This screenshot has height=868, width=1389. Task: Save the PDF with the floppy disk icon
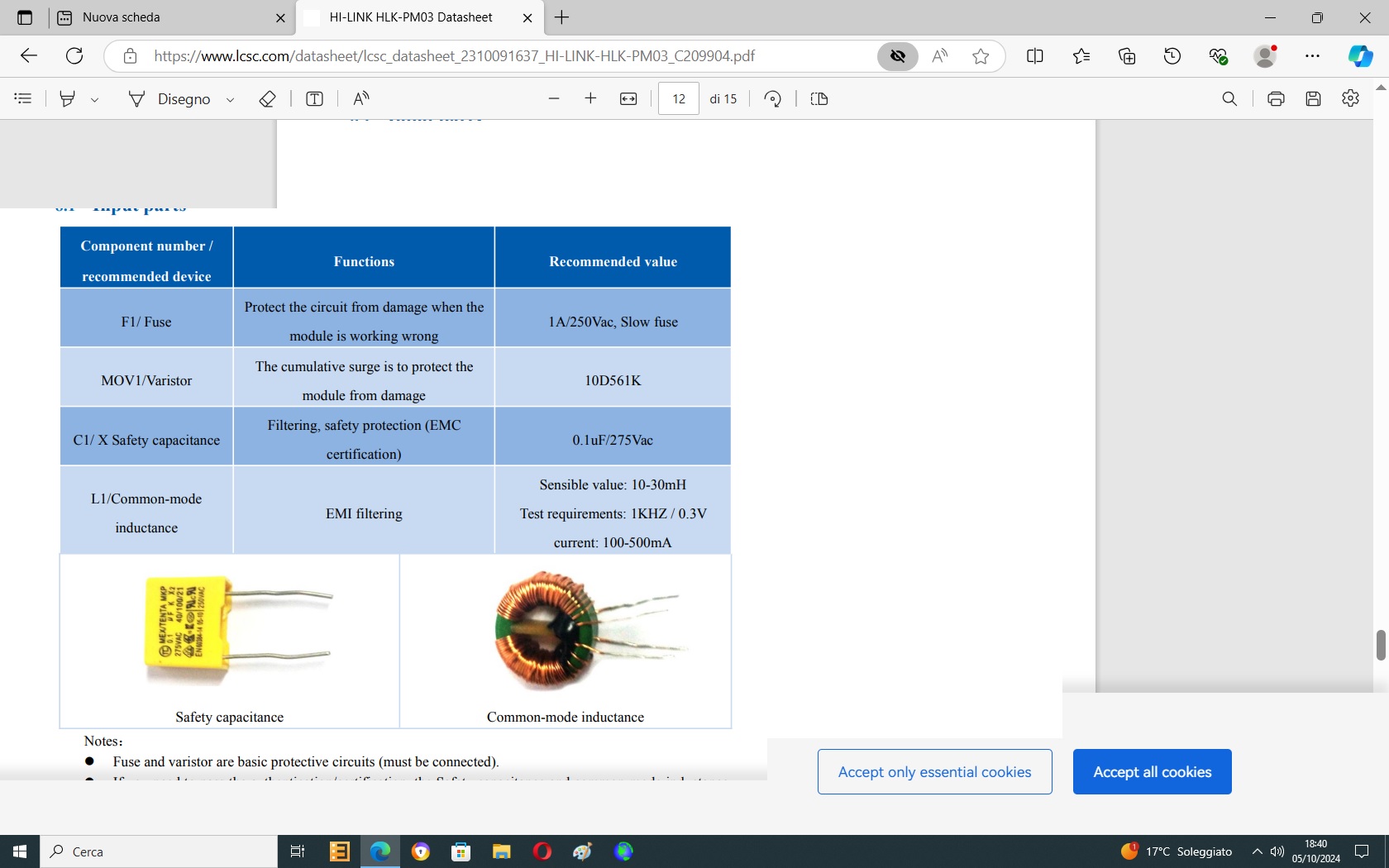[x=1313, y=99]
